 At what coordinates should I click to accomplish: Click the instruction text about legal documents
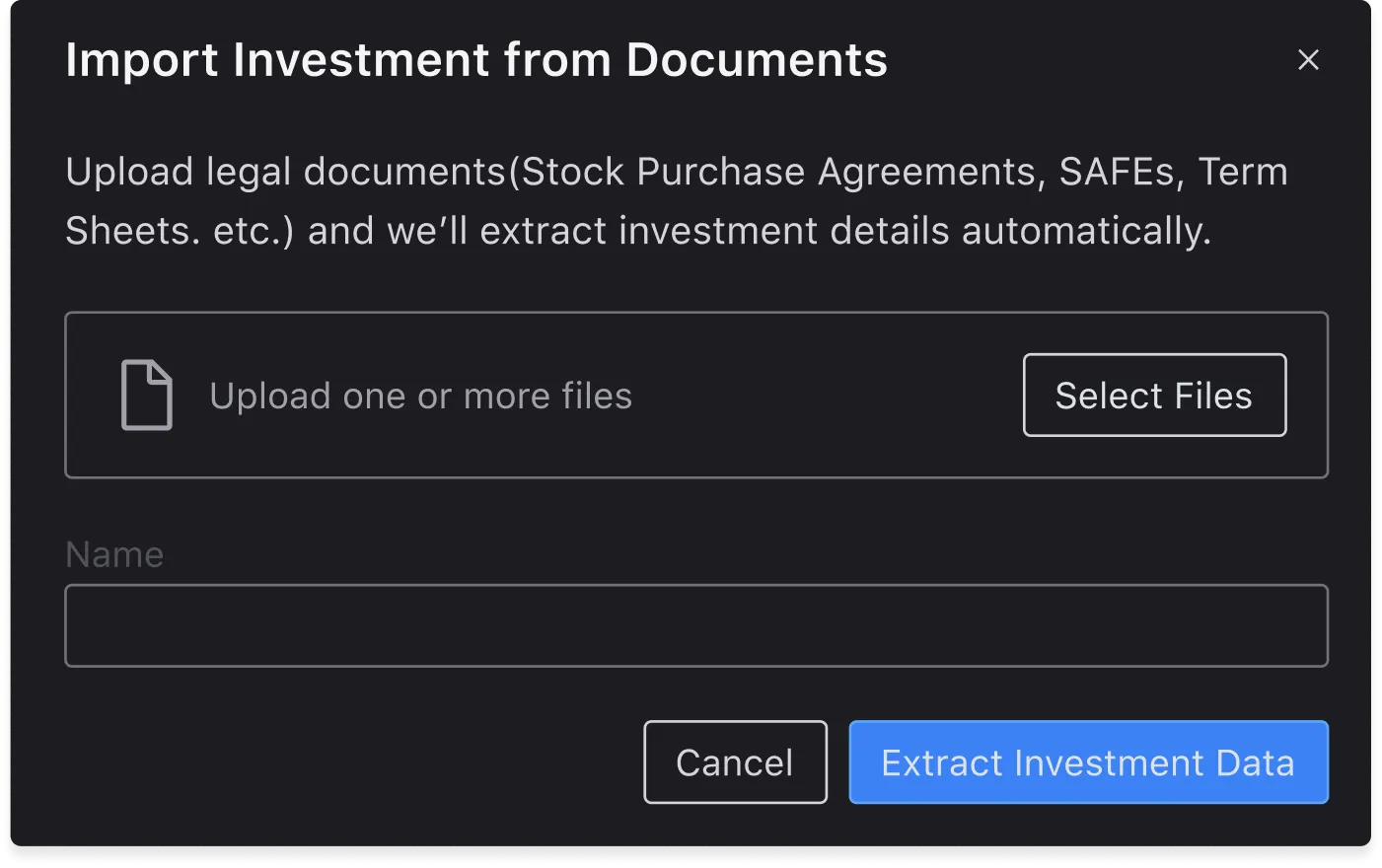pos(677,200)
